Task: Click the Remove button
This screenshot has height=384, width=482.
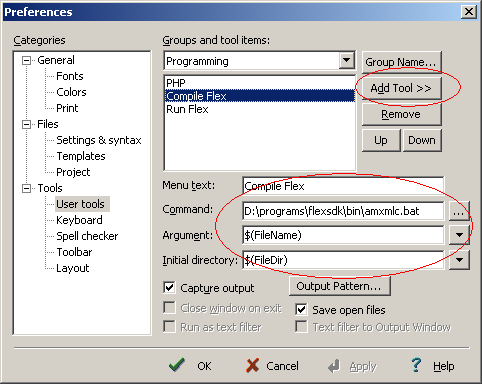Action: point(401,114)
